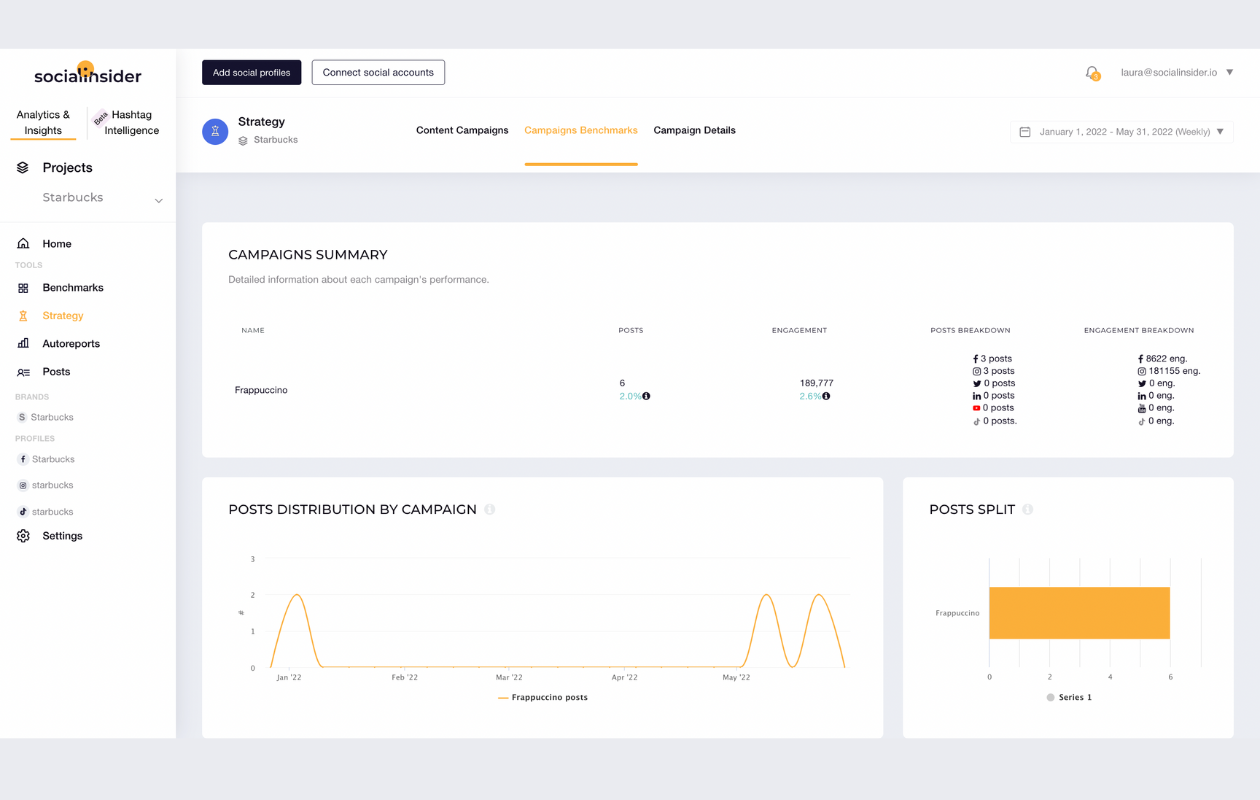This screenshot has height=800, width=1260.
Task: Click the Instagram icon beside 181155 eng.
Action: 1142,371
